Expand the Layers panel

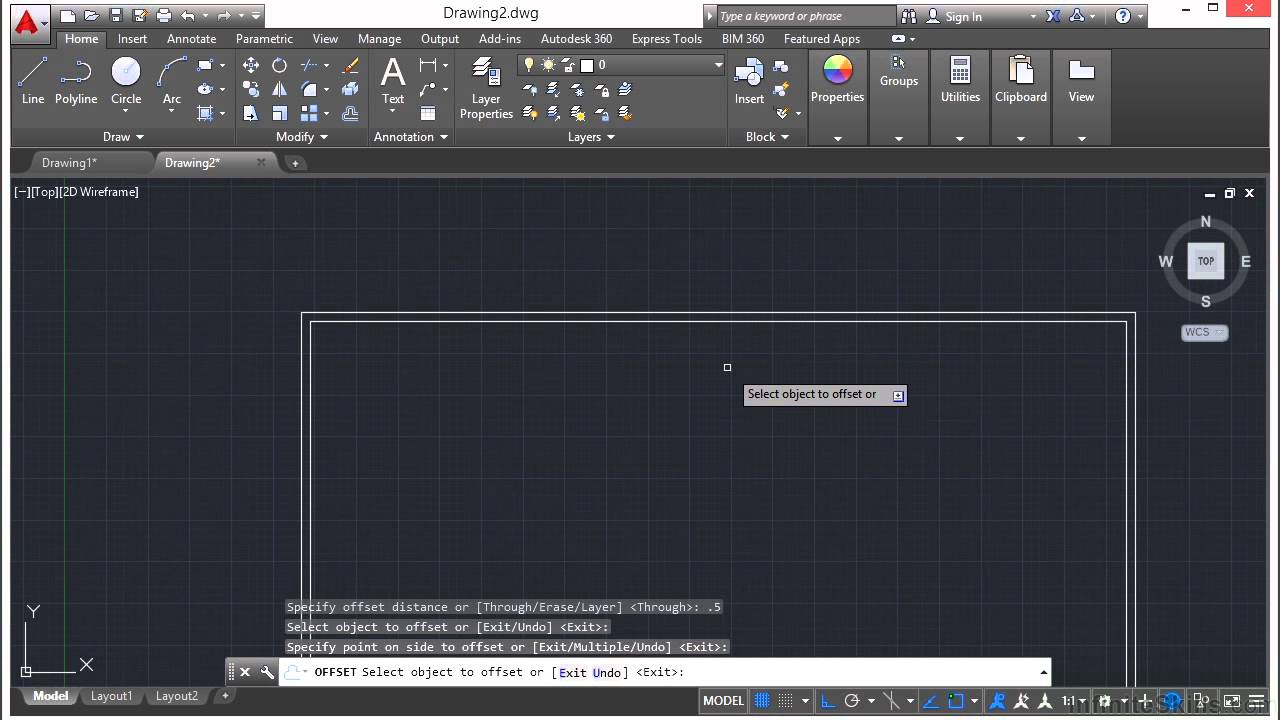point(591,137)
